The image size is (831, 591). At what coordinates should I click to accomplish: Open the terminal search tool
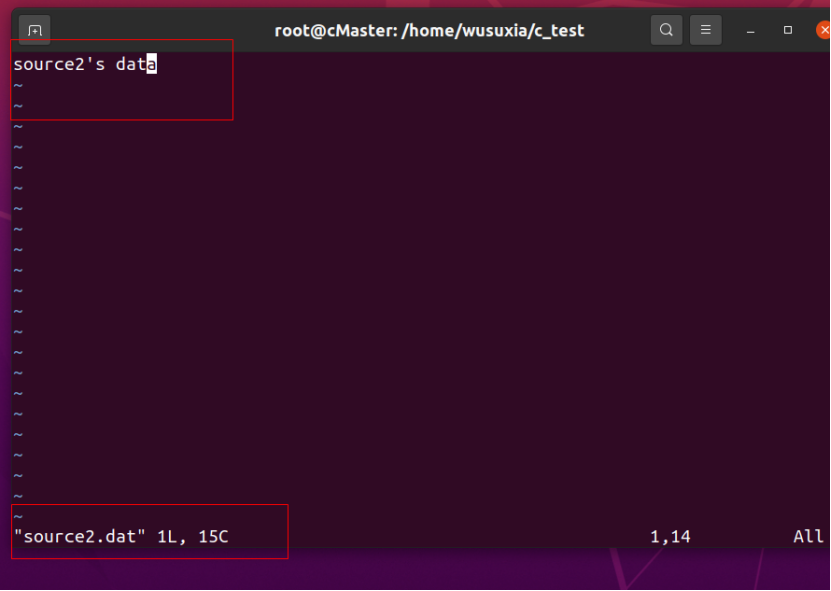[x=666, y=30]
